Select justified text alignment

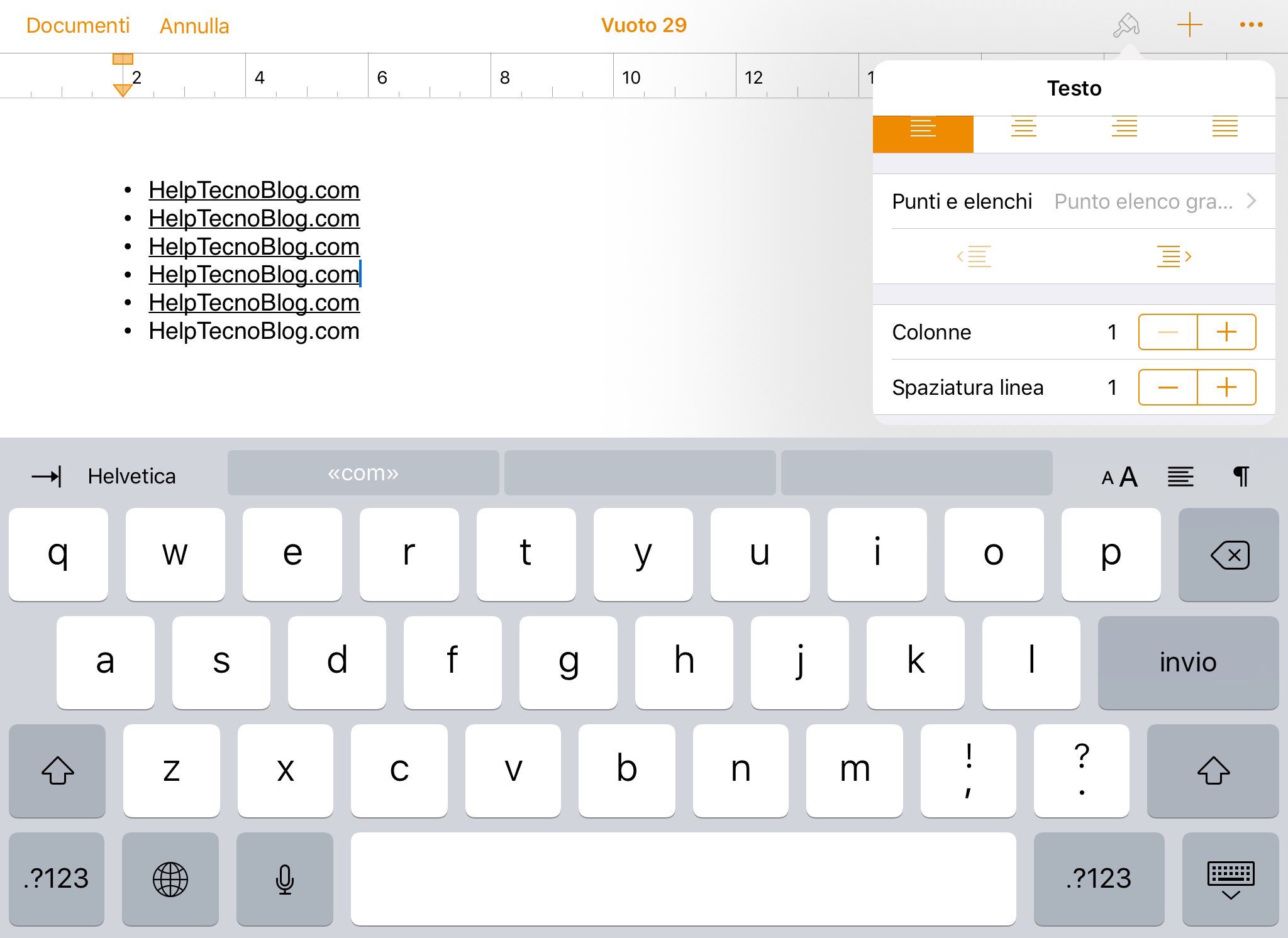pyautogui.click(x=1224, y=134)
